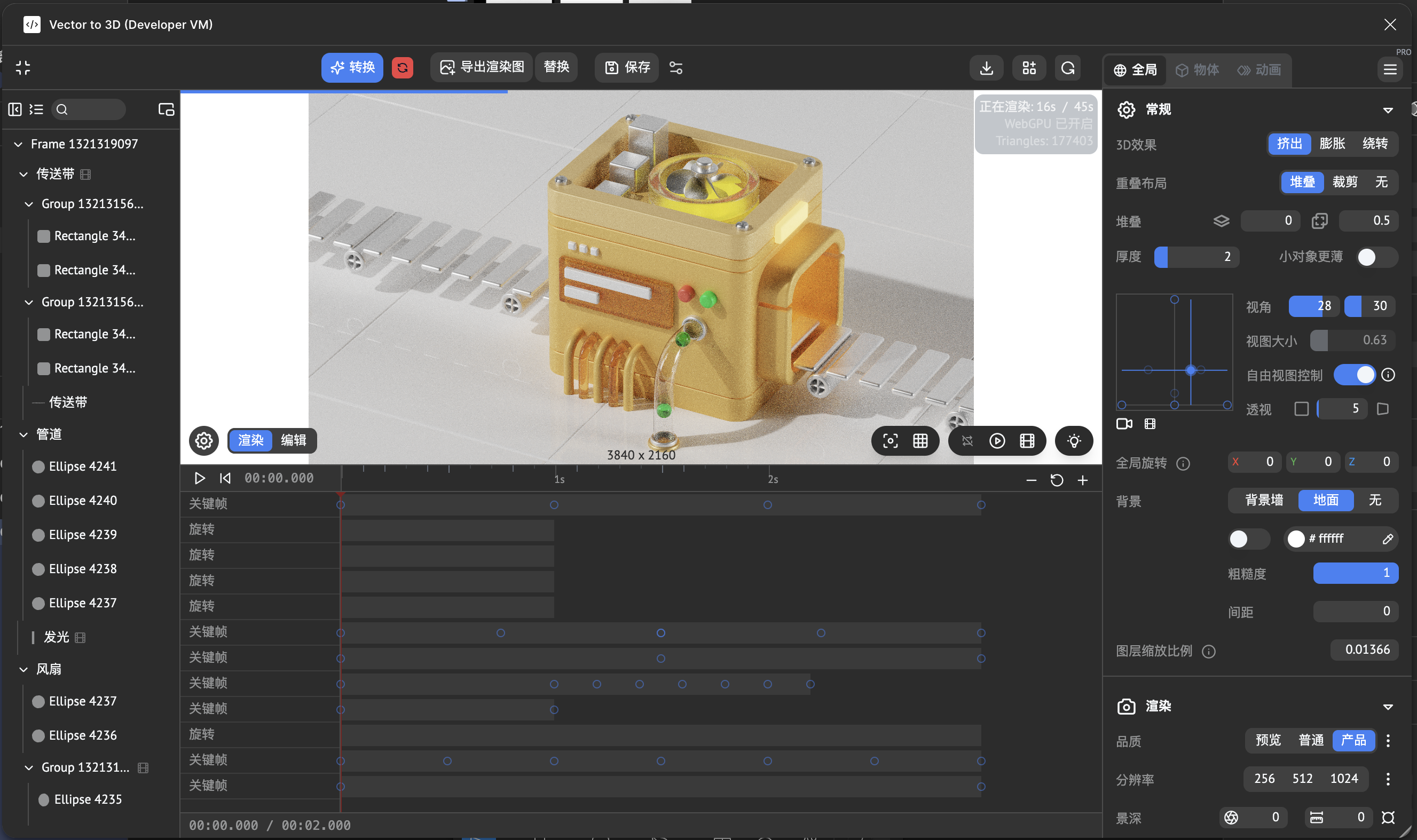Image resolution: width=1417 pixels, height=840 pixels.
Task: Collapse the 传送带 group
Action: pos(23,175)
